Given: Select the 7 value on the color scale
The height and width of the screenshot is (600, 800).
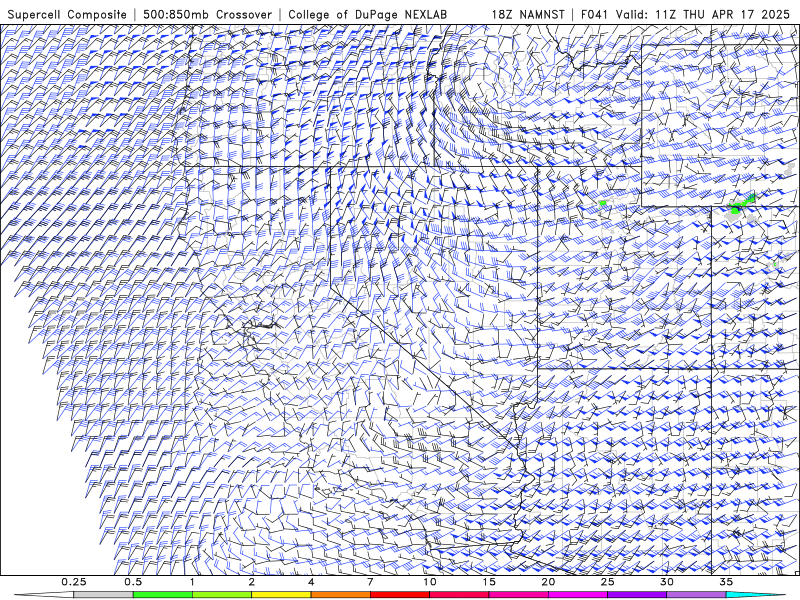Looking at the screenshot, I should [370, 582].
